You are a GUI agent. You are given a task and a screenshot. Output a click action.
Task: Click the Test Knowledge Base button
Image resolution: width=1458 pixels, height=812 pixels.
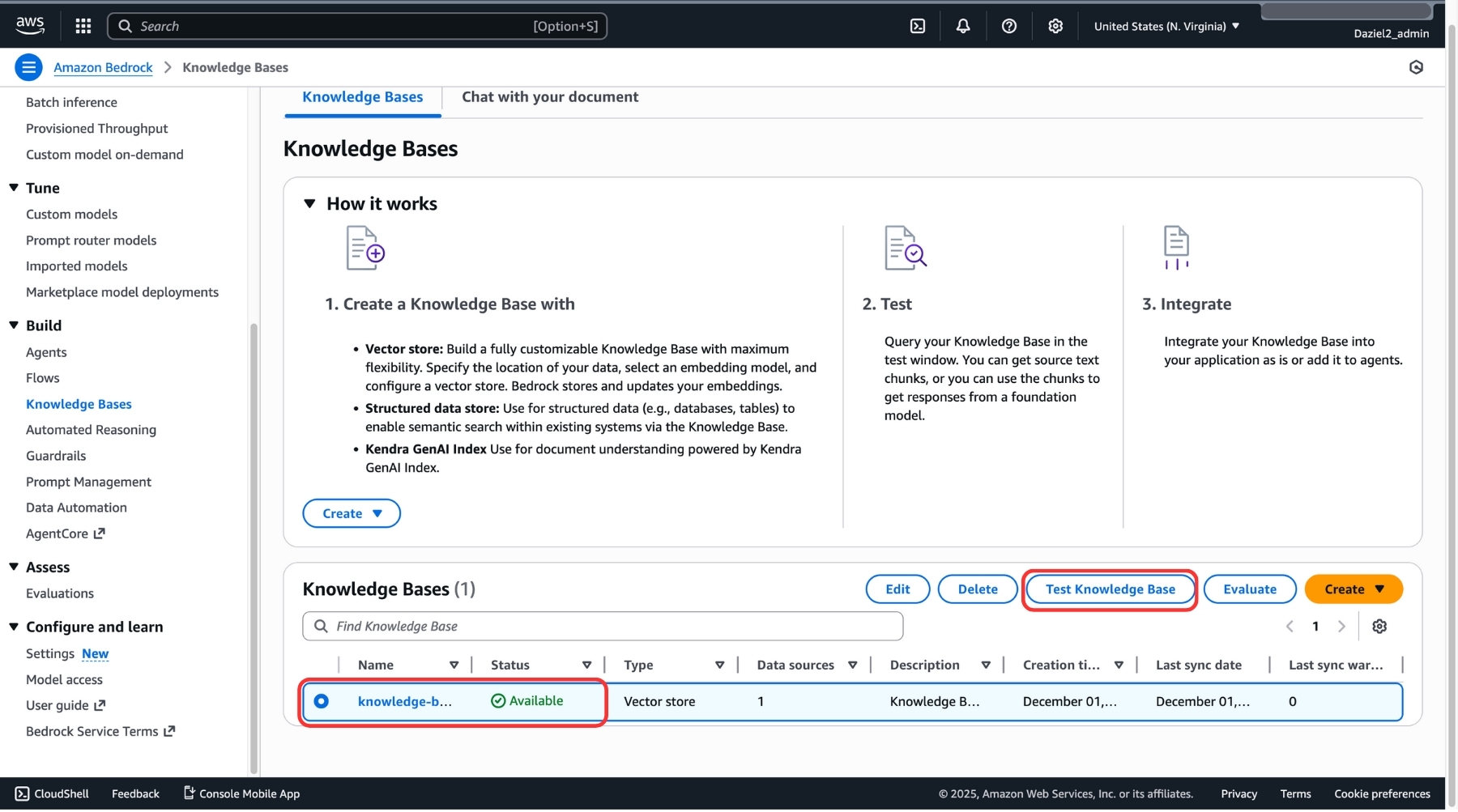point(1110,589)
